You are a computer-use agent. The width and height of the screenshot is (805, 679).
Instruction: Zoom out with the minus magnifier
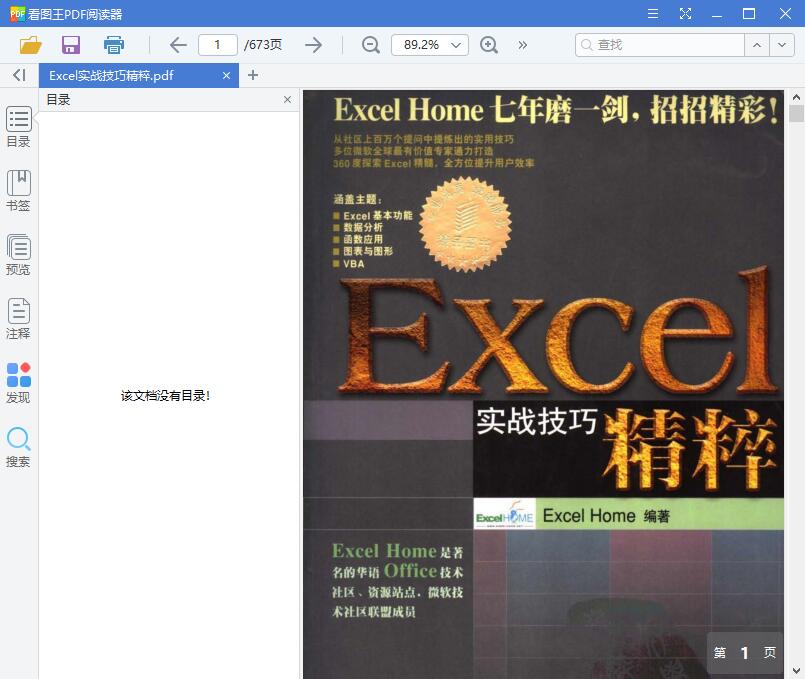click(x=370, y=45)
